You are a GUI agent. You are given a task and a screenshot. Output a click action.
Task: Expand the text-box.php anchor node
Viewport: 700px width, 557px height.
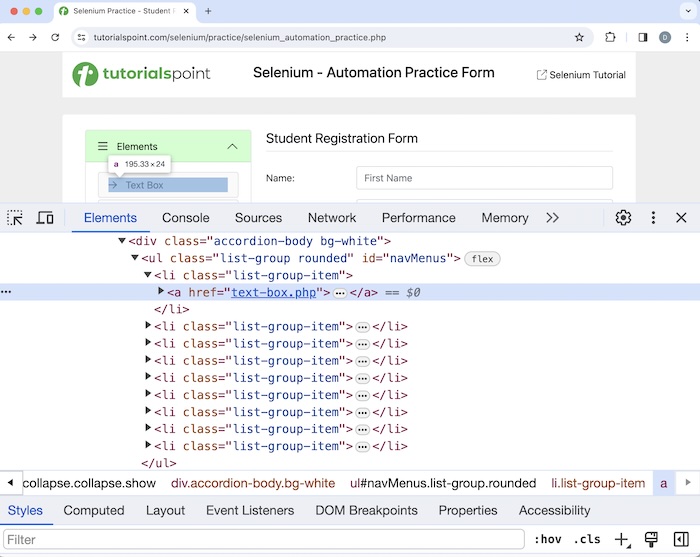click(x=161, y=292)
